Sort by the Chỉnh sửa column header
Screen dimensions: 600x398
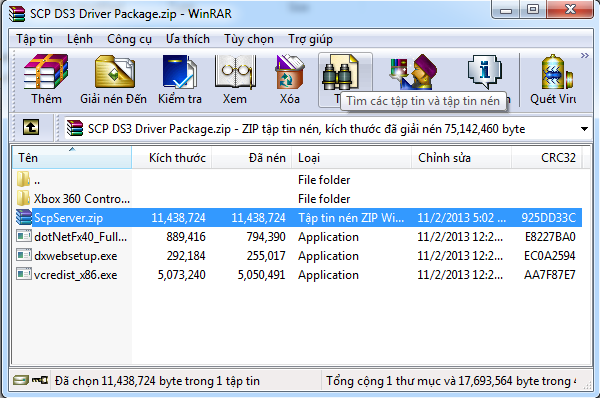click(x=461, y=158)
